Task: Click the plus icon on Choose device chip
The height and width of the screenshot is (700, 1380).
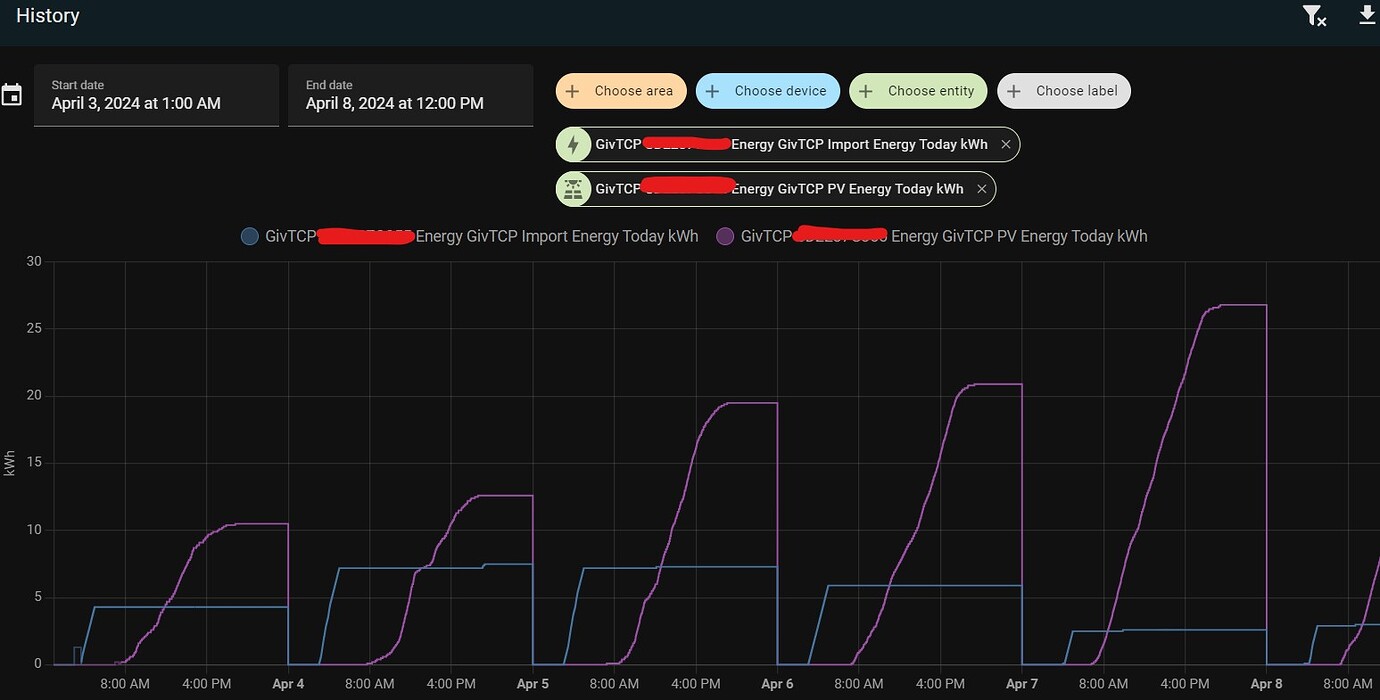Action: pos(712,91)
